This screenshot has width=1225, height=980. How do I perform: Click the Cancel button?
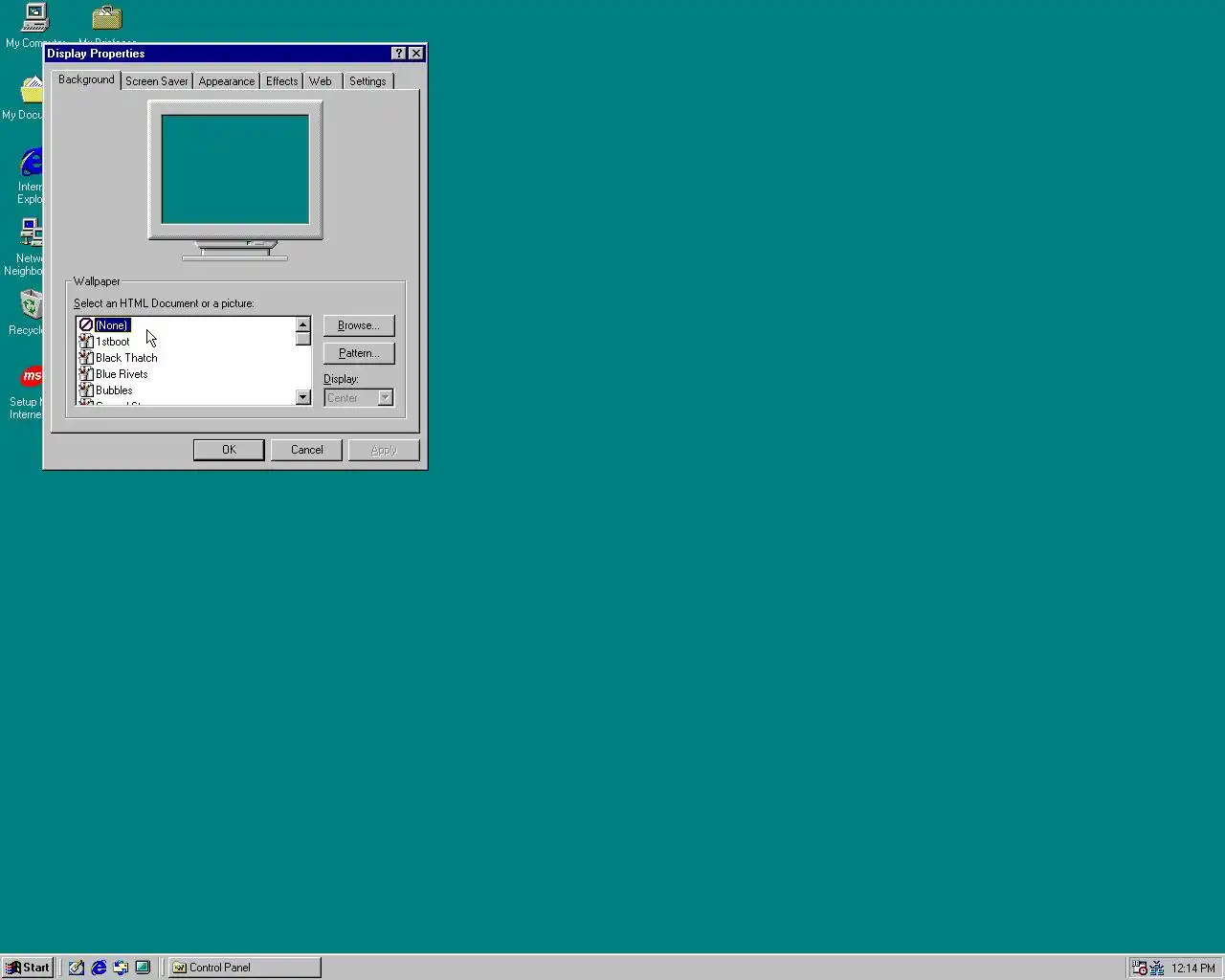[306, 450]
